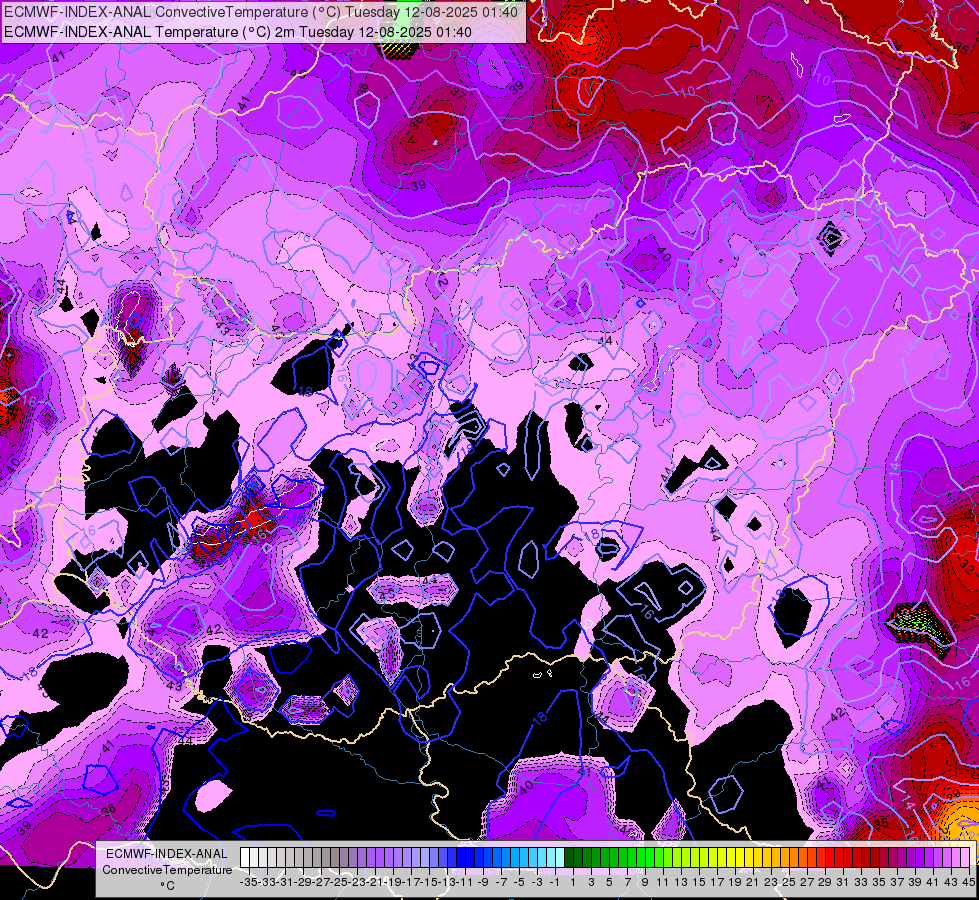Viewport: 979px width, 900px height.
Task: Click the 13 value on the legend scale
Action: click(x=681, y=882)
